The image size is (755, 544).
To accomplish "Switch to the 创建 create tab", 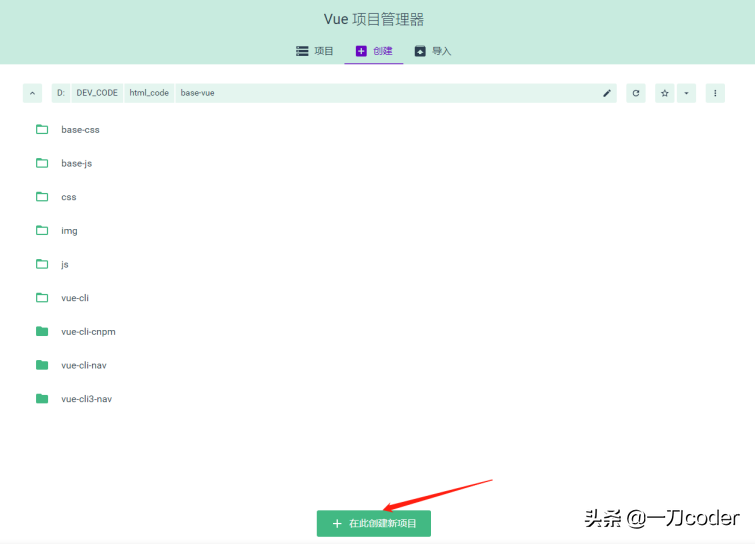I will (374, 51).
